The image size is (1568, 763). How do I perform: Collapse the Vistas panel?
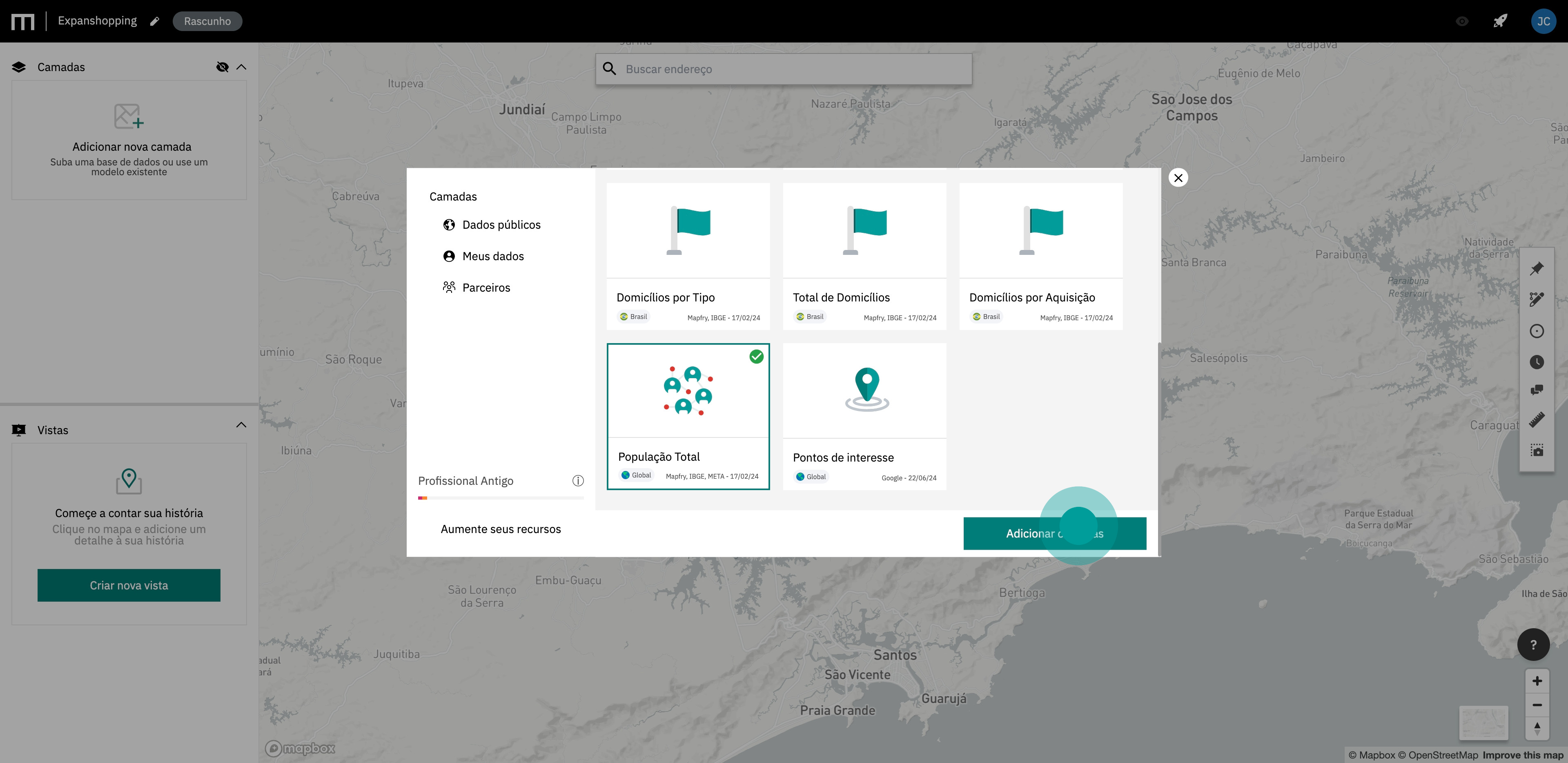click(x=242, y=424)
